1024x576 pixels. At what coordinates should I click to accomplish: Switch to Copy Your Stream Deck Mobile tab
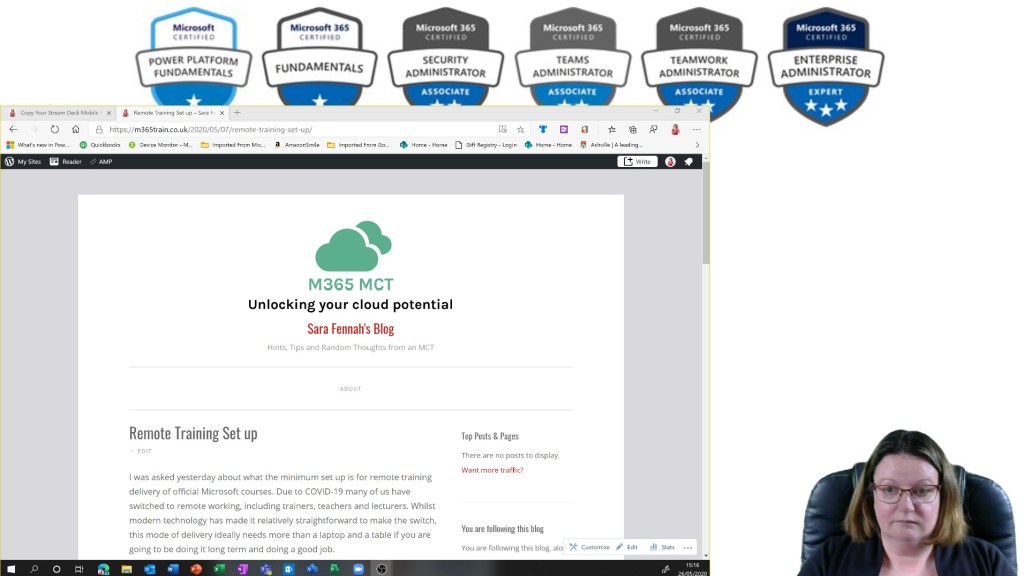[58, 113]
